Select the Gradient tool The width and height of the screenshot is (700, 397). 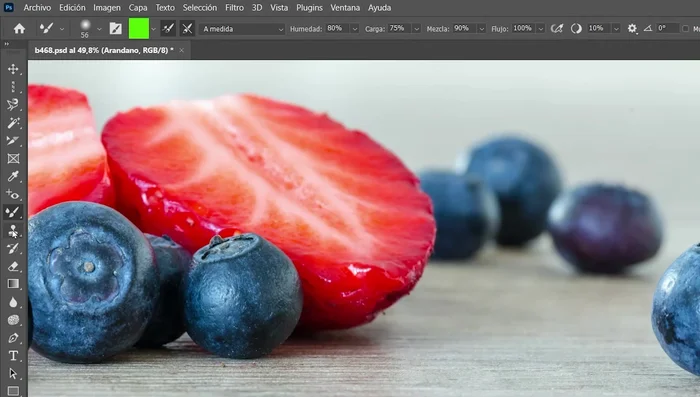(x=13, y=284)
